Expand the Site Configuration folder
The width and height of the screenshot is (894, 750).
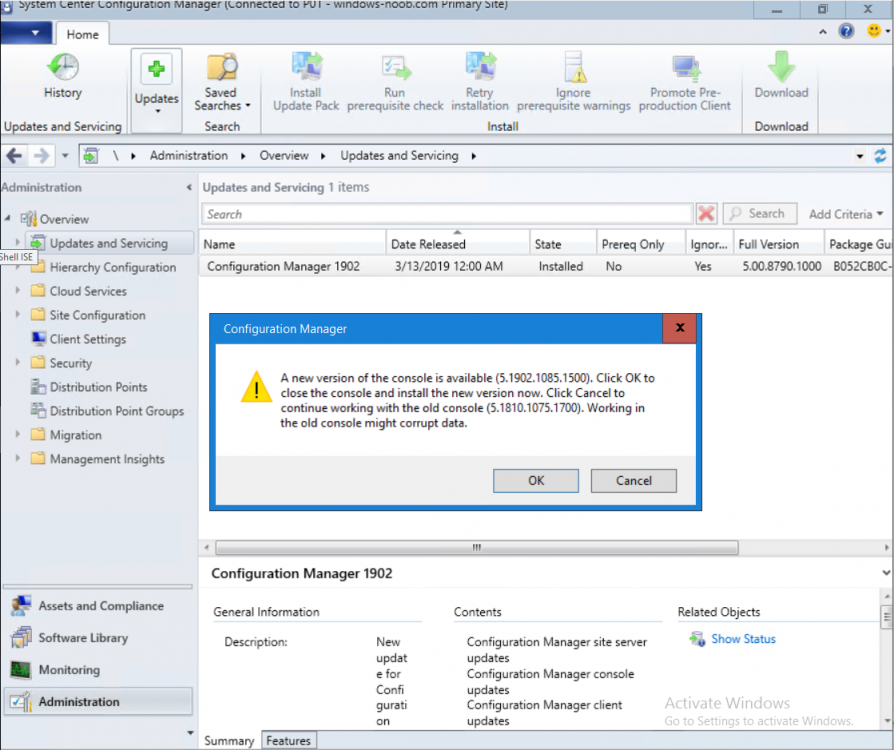click(18, 315)
